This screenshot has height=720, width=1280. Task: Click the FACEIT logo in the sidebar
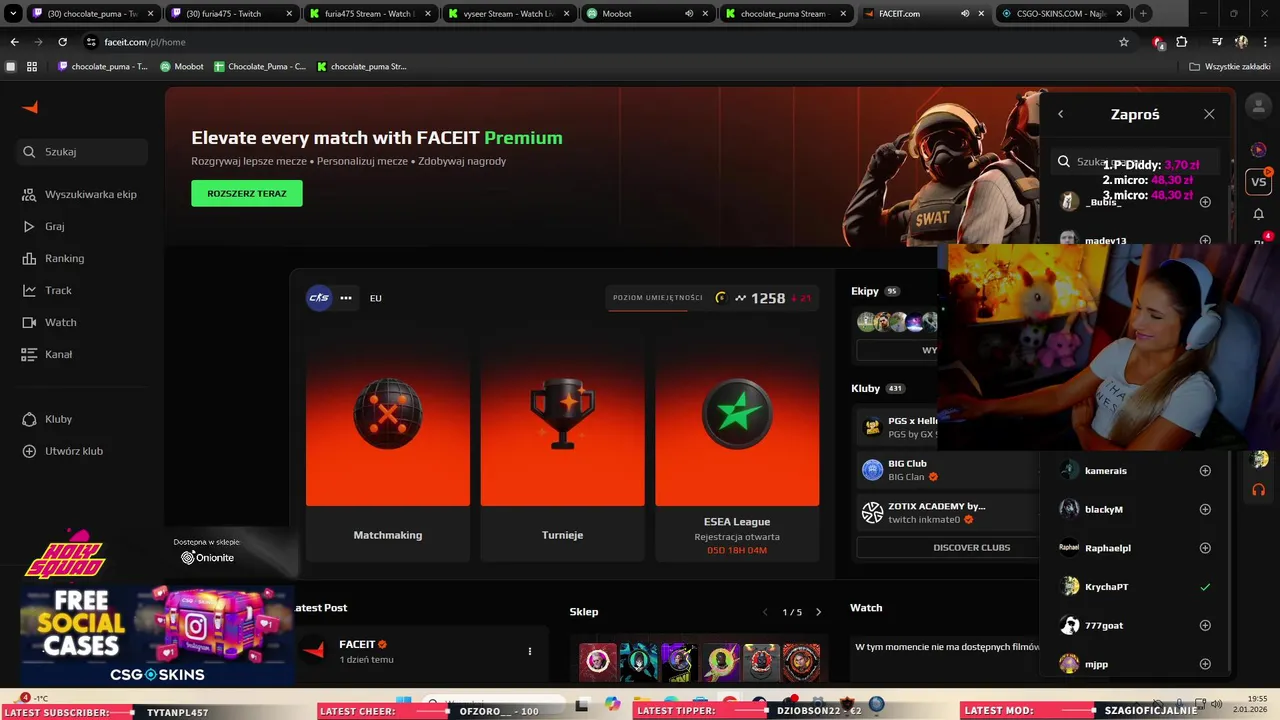point(30,107)
